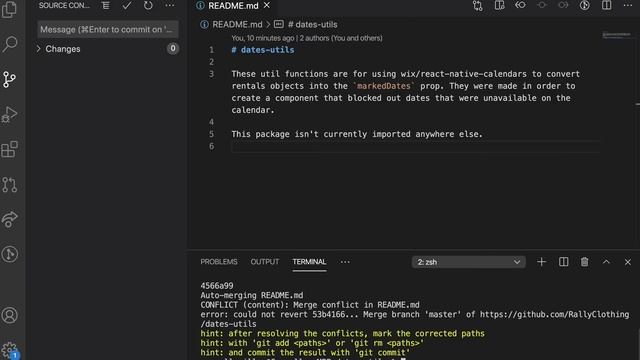Image resolution: width=640 pixels, height=360 pixels.
Task: Click the 'CONFLICT (content)' terminal line
Action: 310,305
